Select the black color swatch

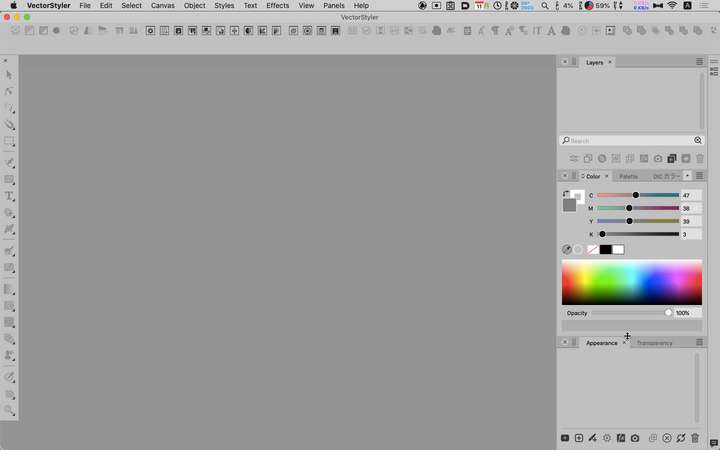pos(605,249)
